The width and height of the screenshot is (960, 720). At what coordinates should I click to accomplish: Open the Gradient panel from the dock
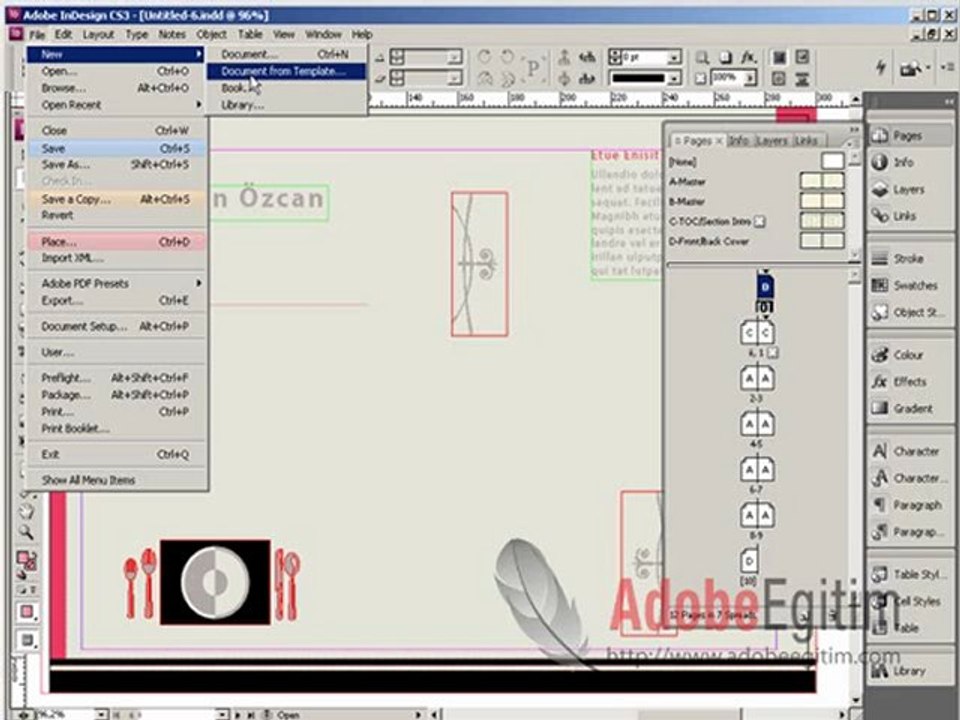coord(909,408)
